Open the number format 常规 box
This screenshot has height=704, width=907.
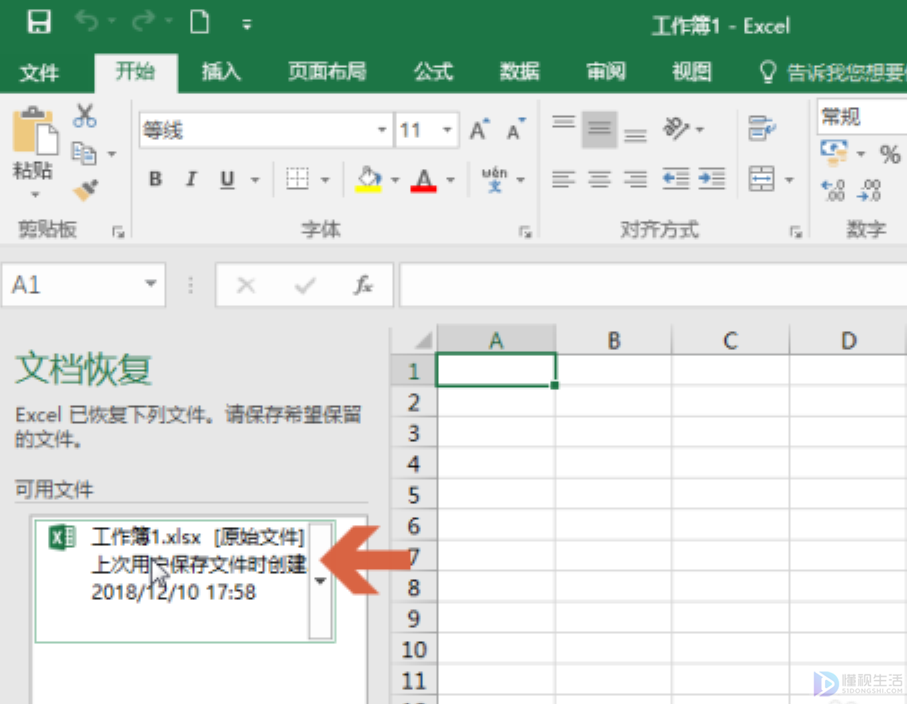[862, 116]
